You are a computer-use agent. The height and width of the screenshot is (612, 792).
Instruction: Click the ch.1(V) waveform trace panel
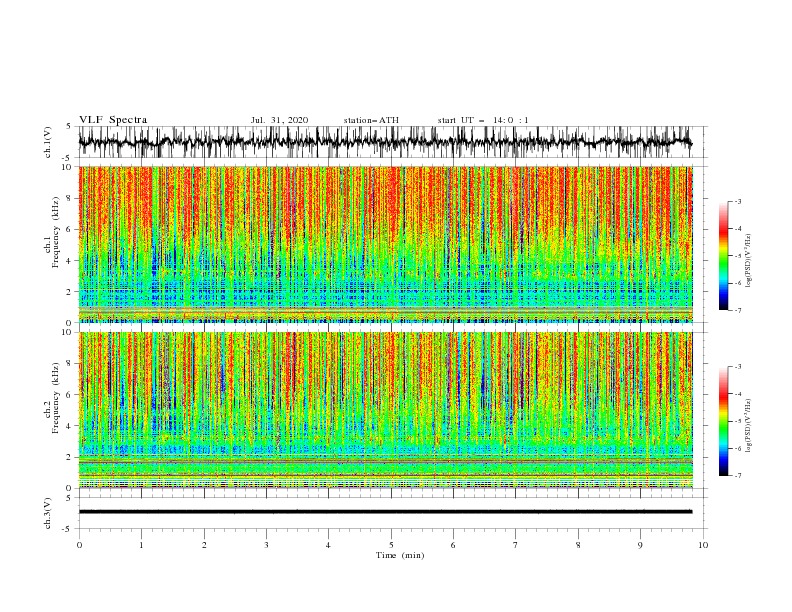tap(392, 142)
